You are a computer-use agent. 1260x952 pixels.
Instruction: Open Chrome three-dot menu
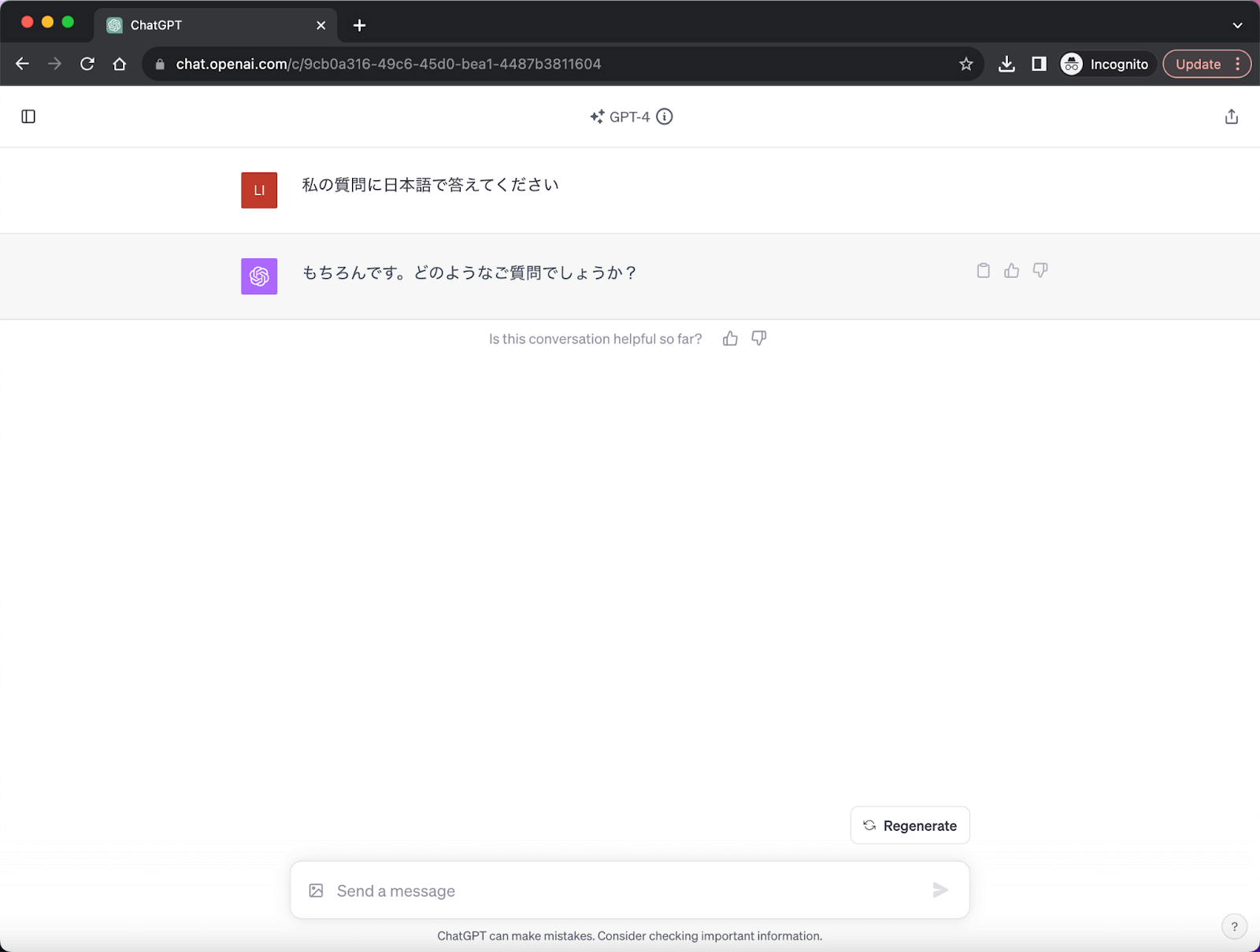(1238, 64)
